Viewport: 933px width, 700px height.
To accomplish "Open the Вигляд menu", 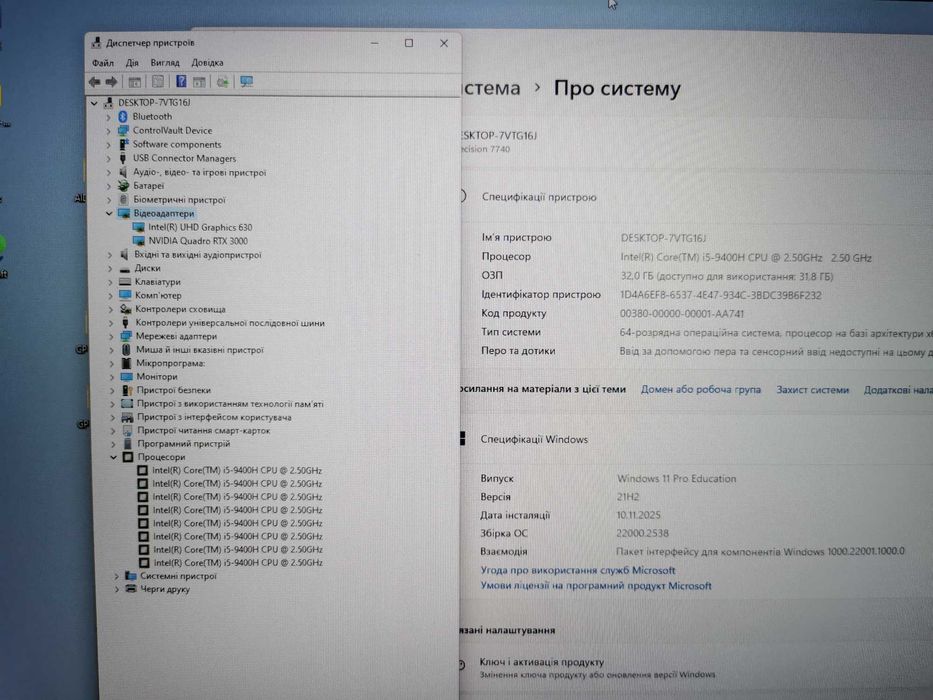I will click(x=165, y=62).
